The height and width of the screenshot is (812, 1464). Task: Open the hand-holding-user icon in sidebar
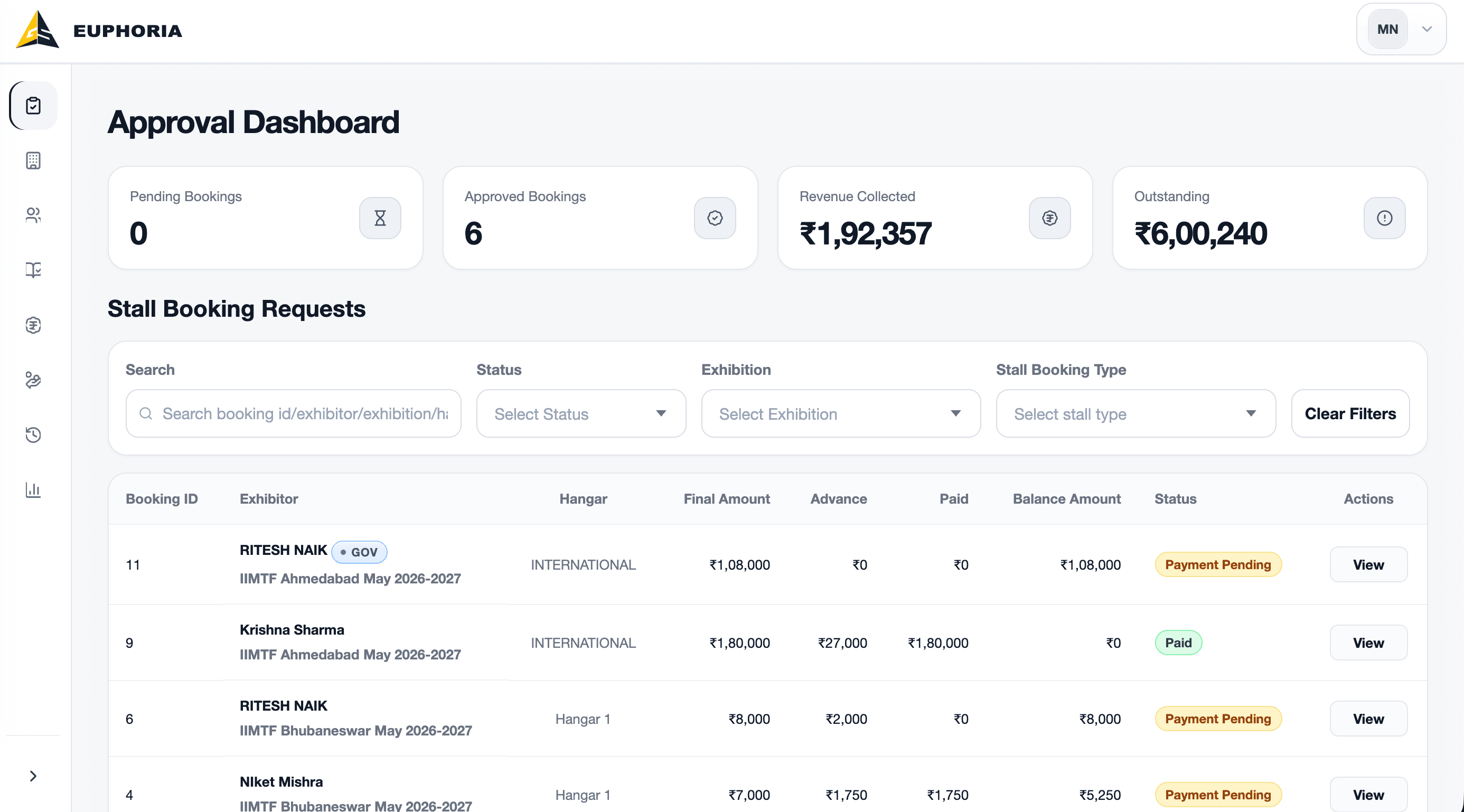(x=33, y=380)
